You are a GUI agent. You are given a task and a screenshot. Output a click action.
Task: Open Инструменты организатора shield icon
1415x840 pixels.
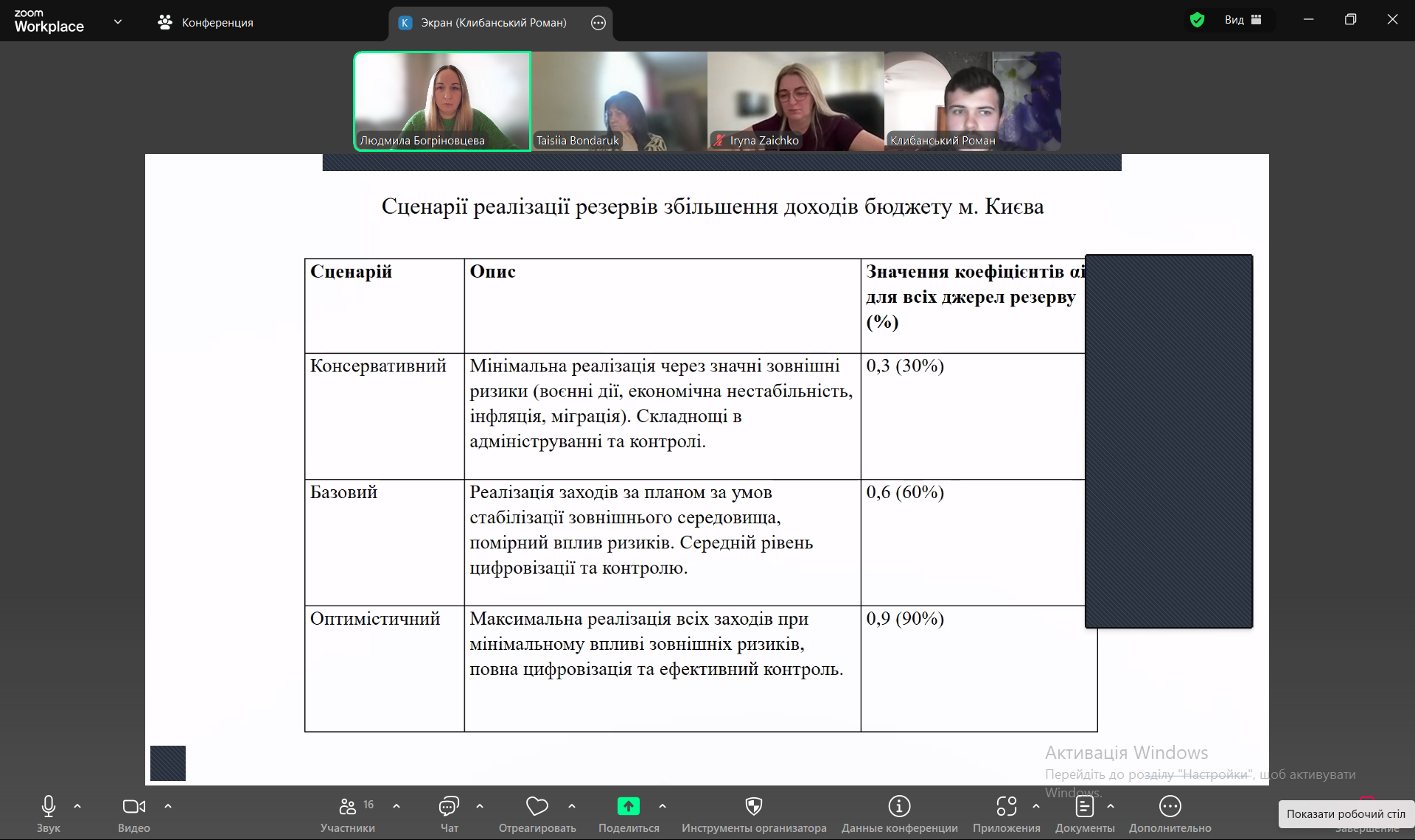pos(753,807)
